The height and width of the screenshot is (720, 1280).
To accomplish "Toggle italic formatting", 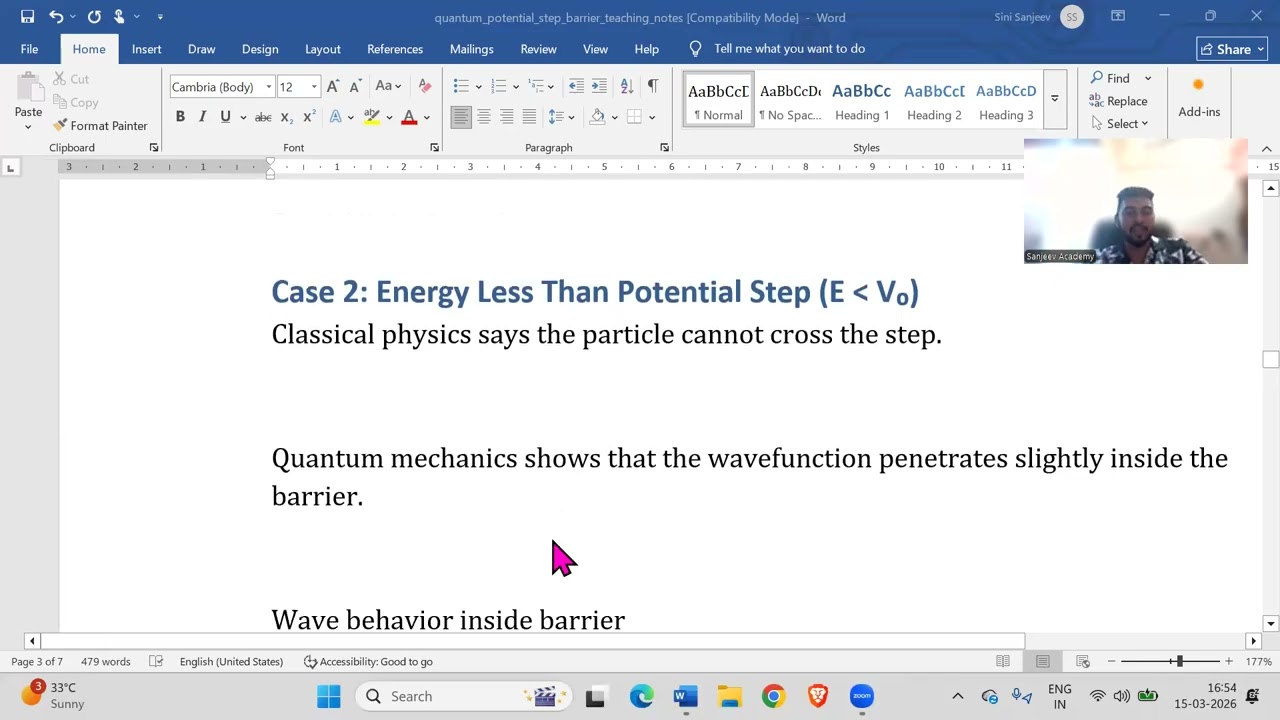I will [202, 117].
